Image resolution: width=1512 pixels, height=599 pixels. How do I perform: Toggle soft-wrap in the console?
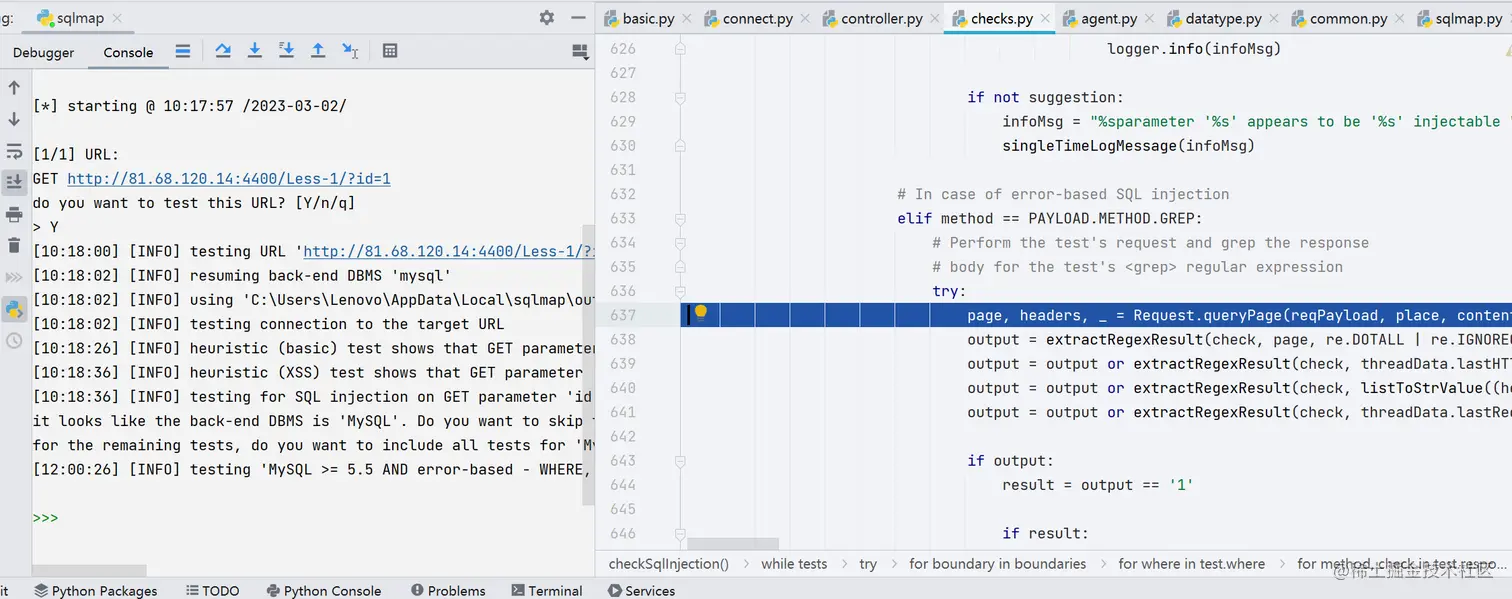pos(14,151)
